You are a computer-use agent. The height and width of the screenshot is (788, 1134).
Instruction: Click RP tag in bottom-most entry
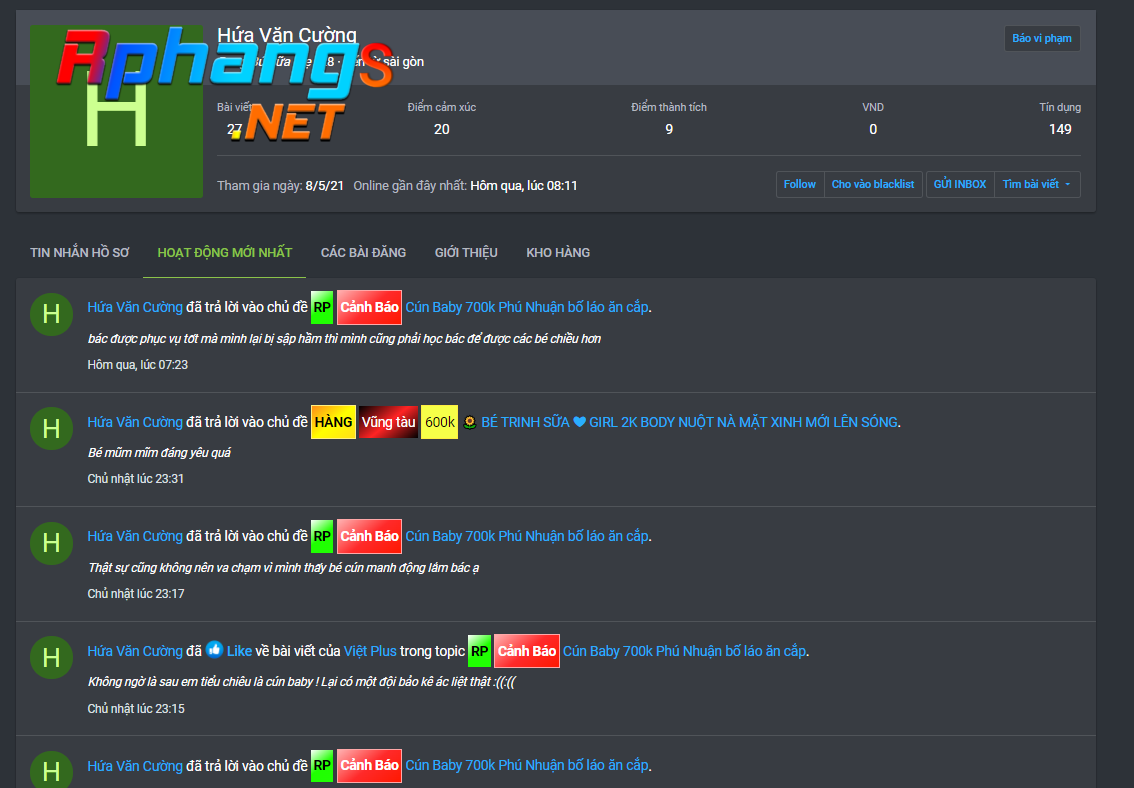(322, 766)
